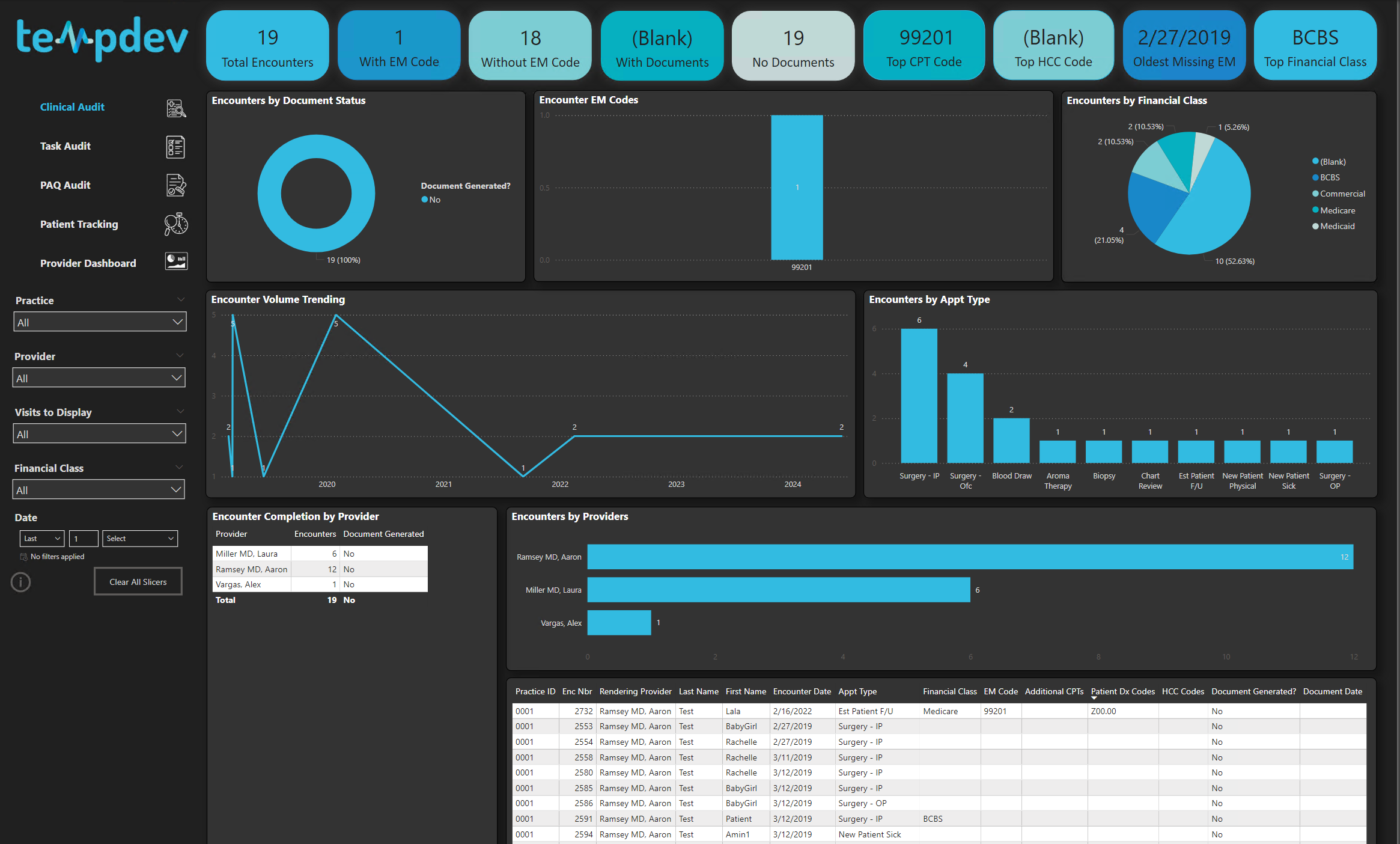The height and width of the screenshot is (844, 1400).
Task: Click the date number input field
Action: click(x=84, y=539)
